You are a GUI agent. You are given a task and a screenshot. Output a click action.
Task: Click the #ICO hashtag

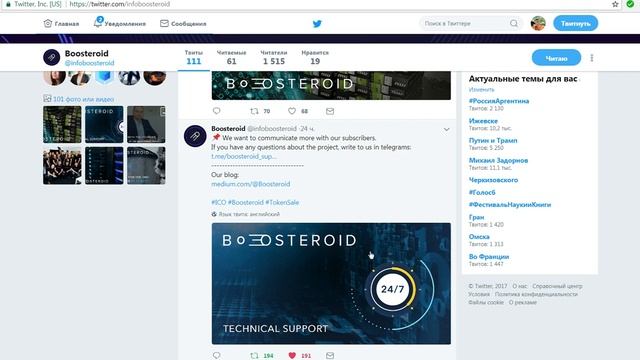(x=218, y=202)
